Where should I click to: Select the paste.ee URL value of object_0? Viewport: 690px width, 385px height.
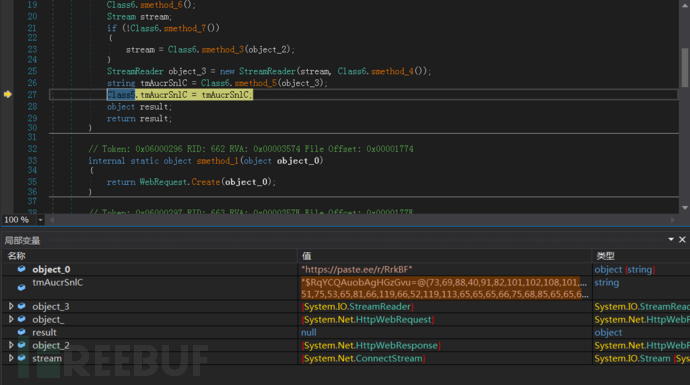click(x=357, y=269)
